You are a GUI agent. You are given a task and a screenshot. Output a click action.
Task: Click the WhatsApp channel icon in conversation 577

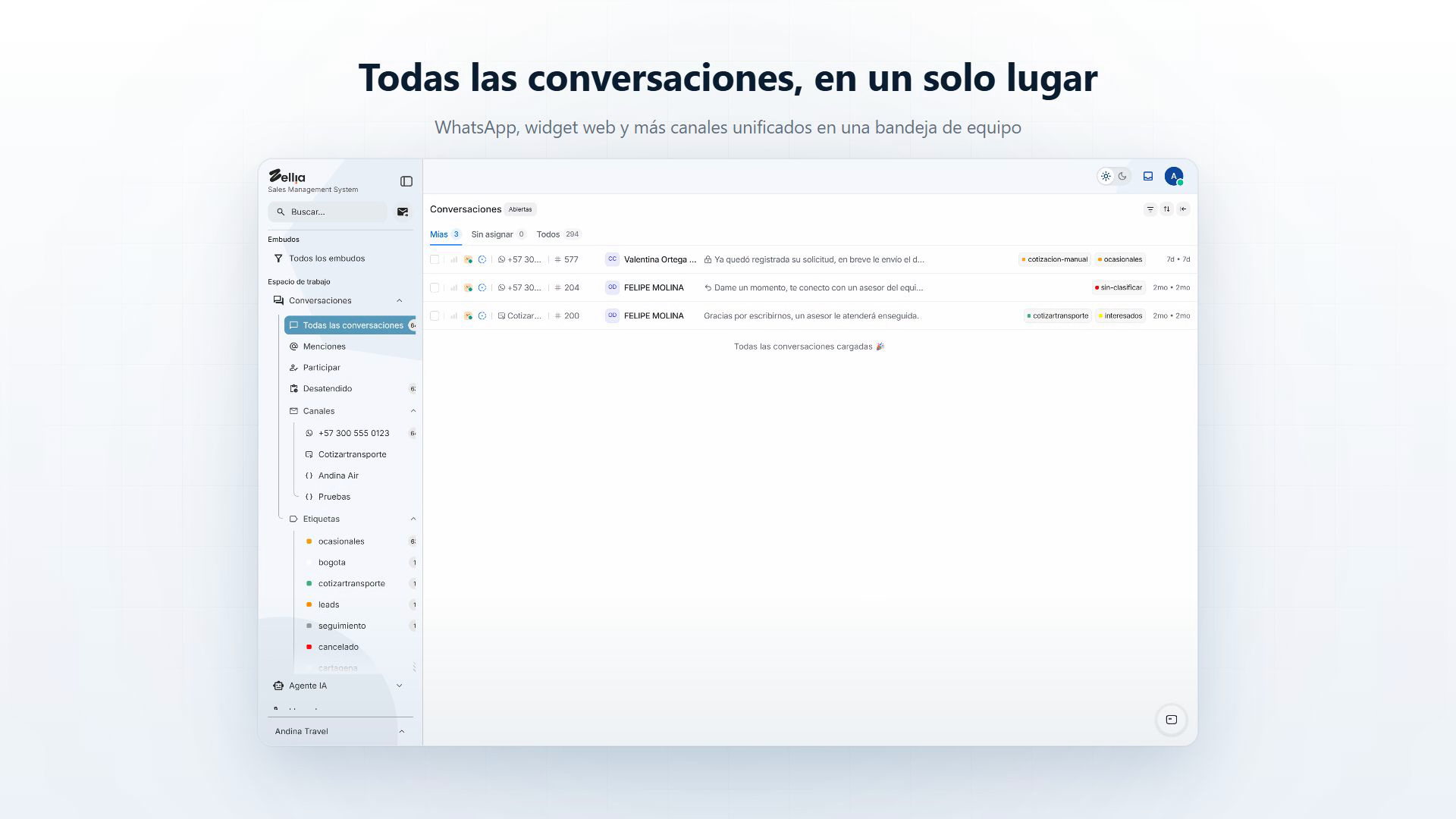(501, 259)
